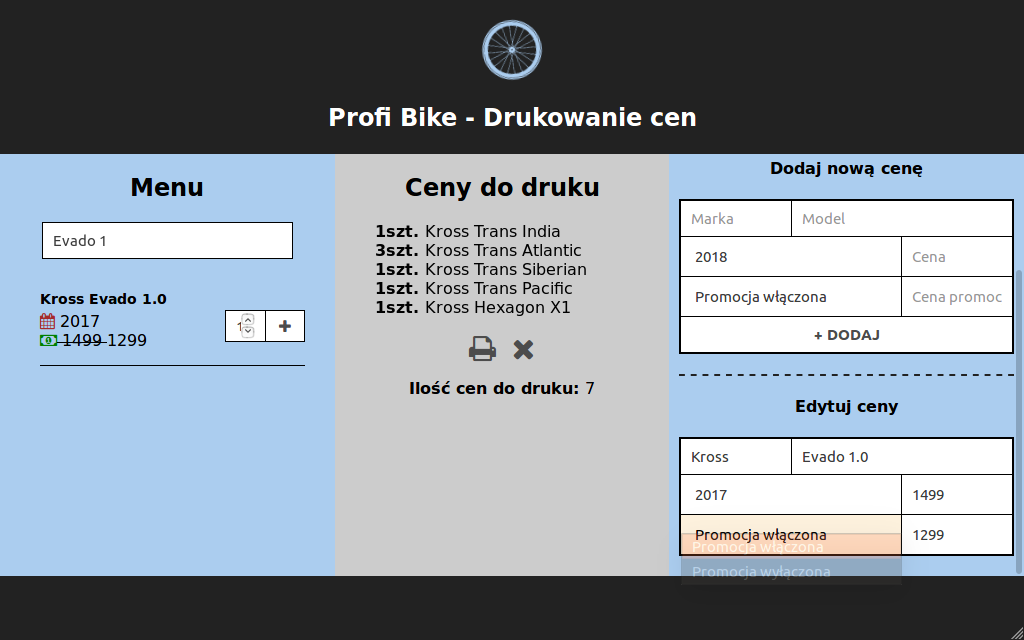The width and height of the screenshot is (1024, 640).
Task: Decrease quantity with the stepper down arrow
Action: (x=248, y=332)
